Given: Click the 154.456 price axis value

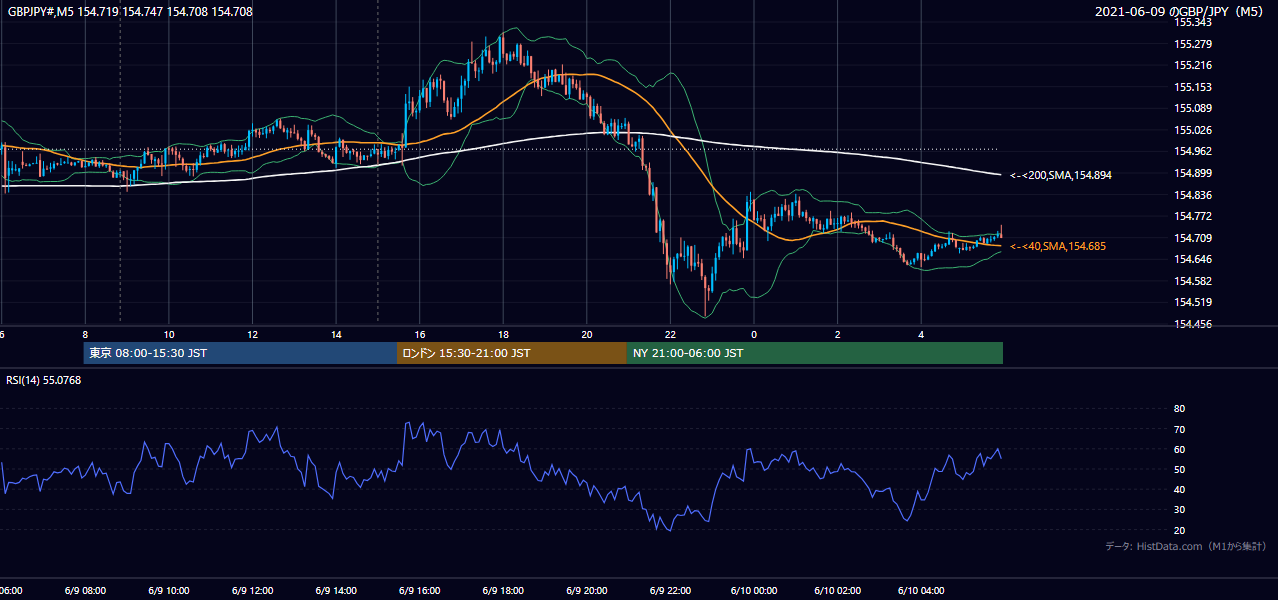Looking at the screenshot, I should click(1193, 324).
